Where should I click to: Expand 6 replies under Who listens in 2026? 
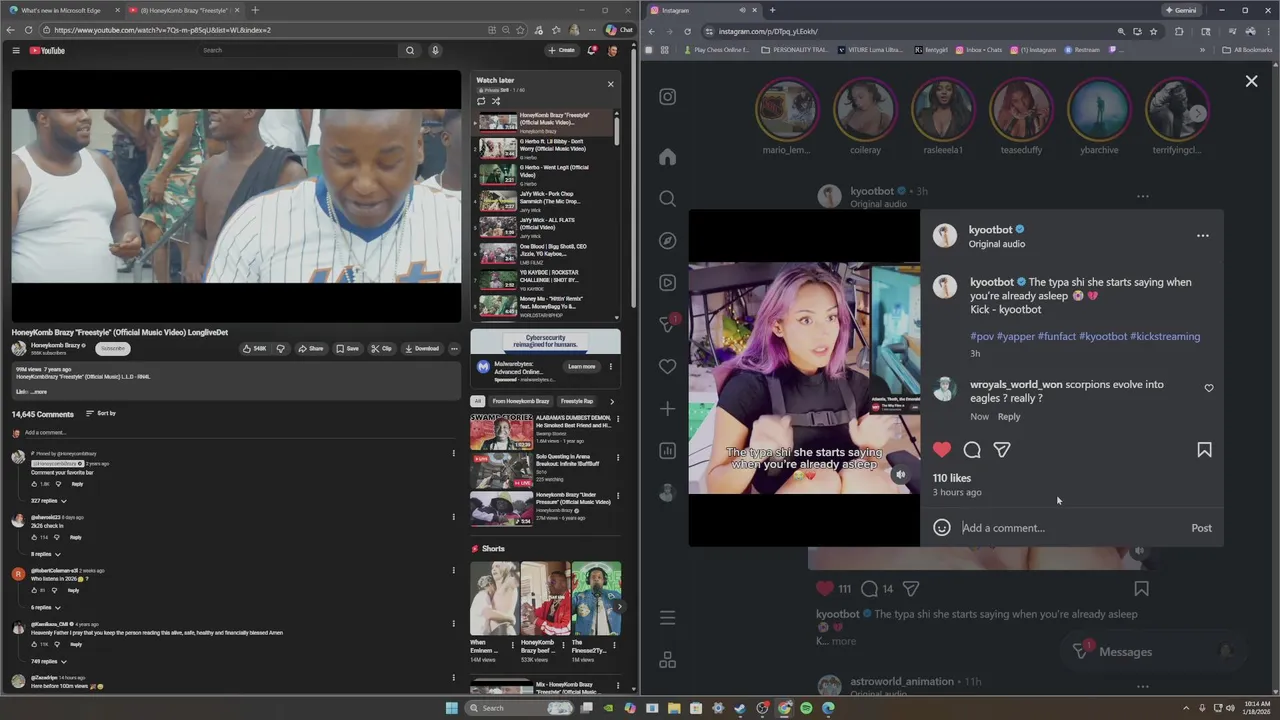tap(45, 607)
